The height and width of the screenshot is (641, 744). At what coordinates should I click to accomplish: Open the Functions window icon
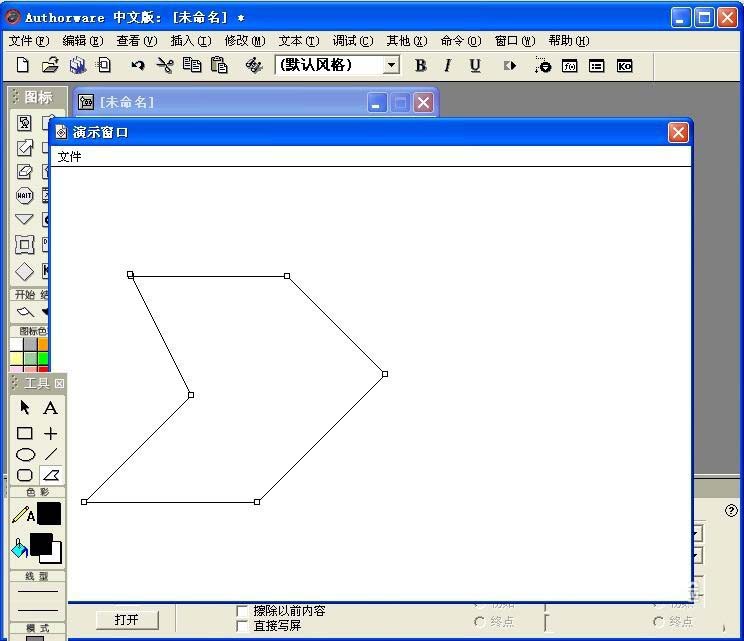(x=569, y=66)
